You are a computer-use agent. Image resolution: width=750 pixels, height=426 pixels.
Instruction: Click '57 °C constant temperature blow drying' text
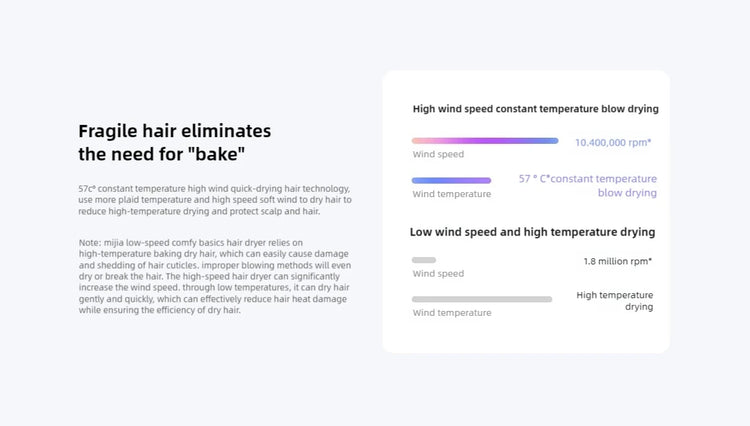pyautogui.click(x=587, y=186)
